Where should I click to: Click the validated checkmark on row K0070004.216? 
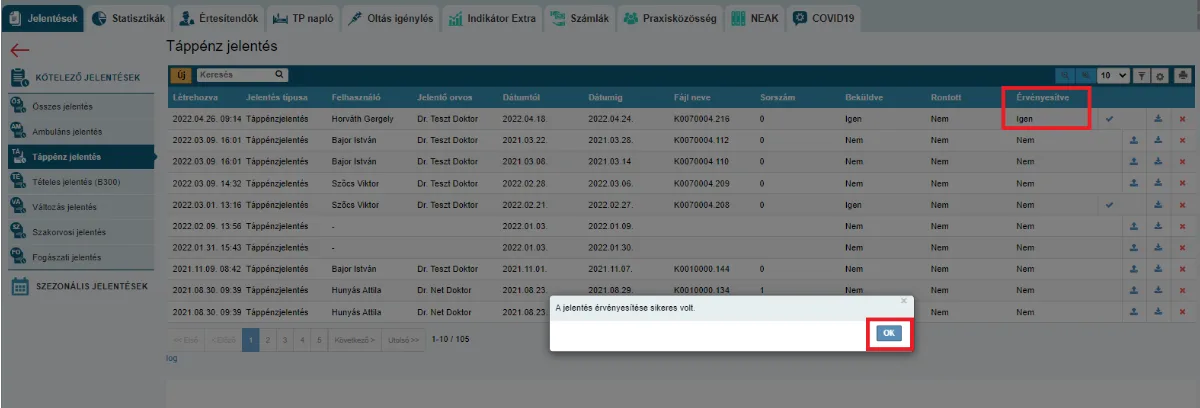point(1109,118)
